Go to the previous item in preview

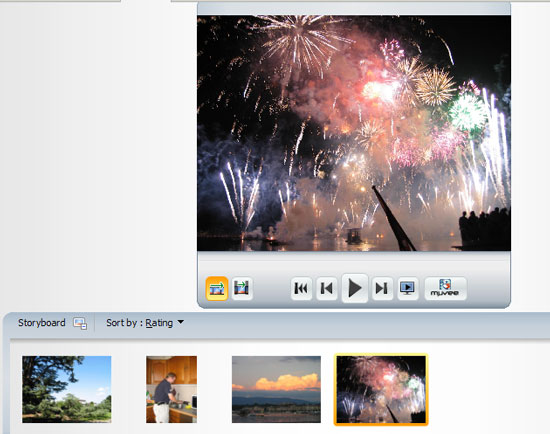pos(327,288)
